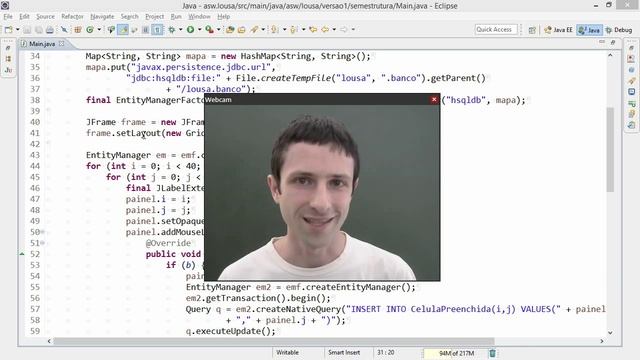Open the Search menu

pos(129,17)
